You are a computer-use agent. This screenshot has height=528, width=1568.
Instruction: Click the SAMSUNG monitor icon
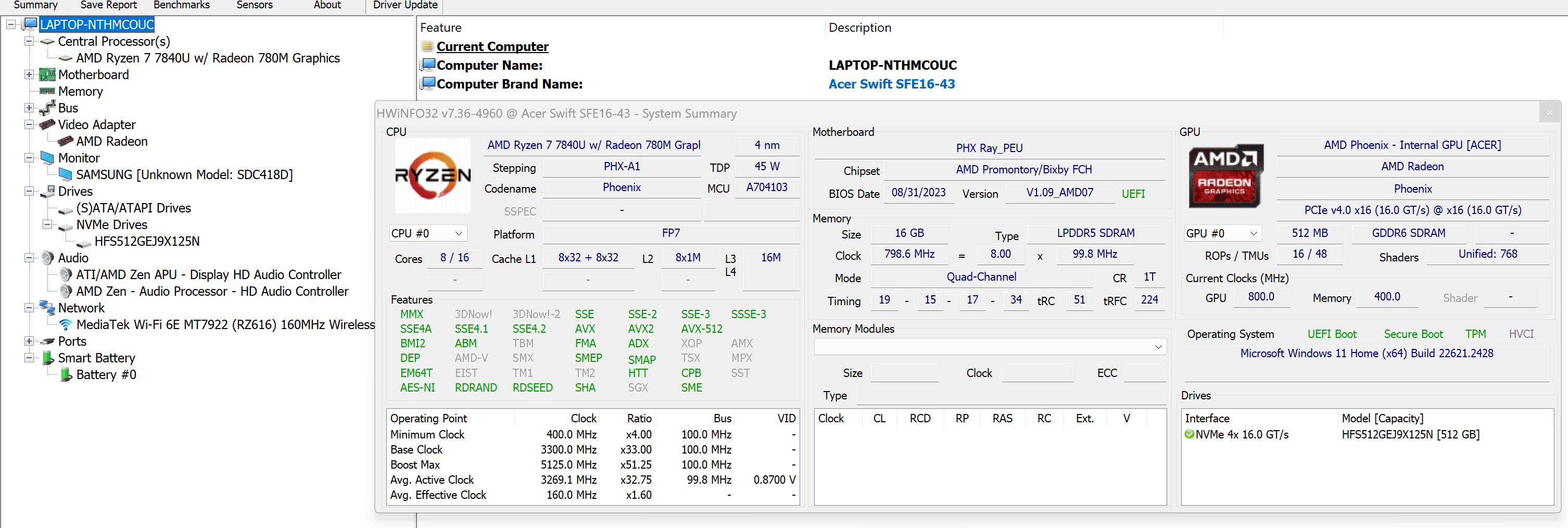coord(66,175)
